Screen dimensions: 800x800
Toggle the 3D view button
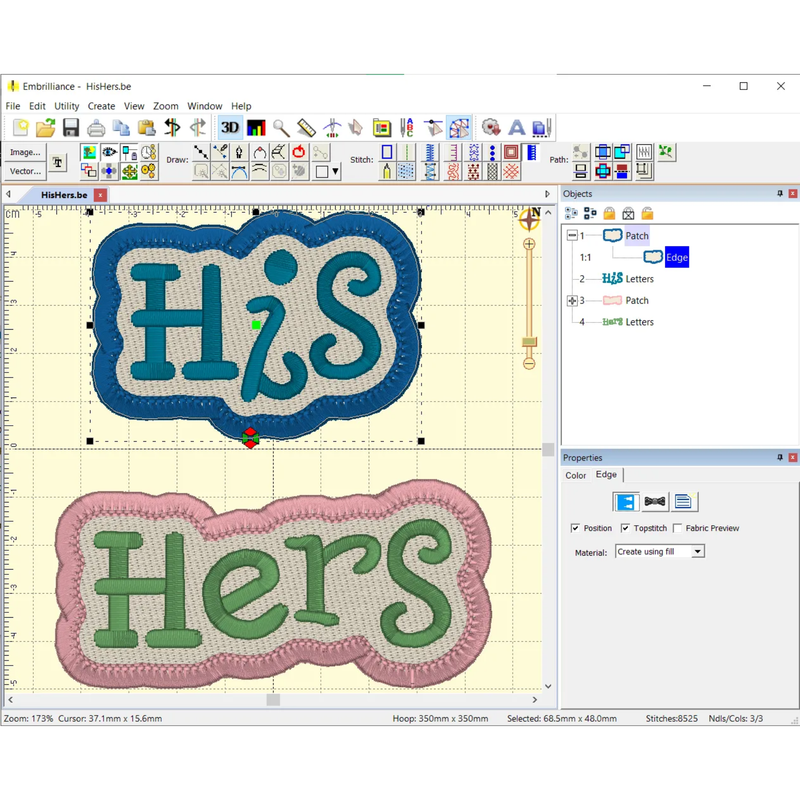coord(230,128)
